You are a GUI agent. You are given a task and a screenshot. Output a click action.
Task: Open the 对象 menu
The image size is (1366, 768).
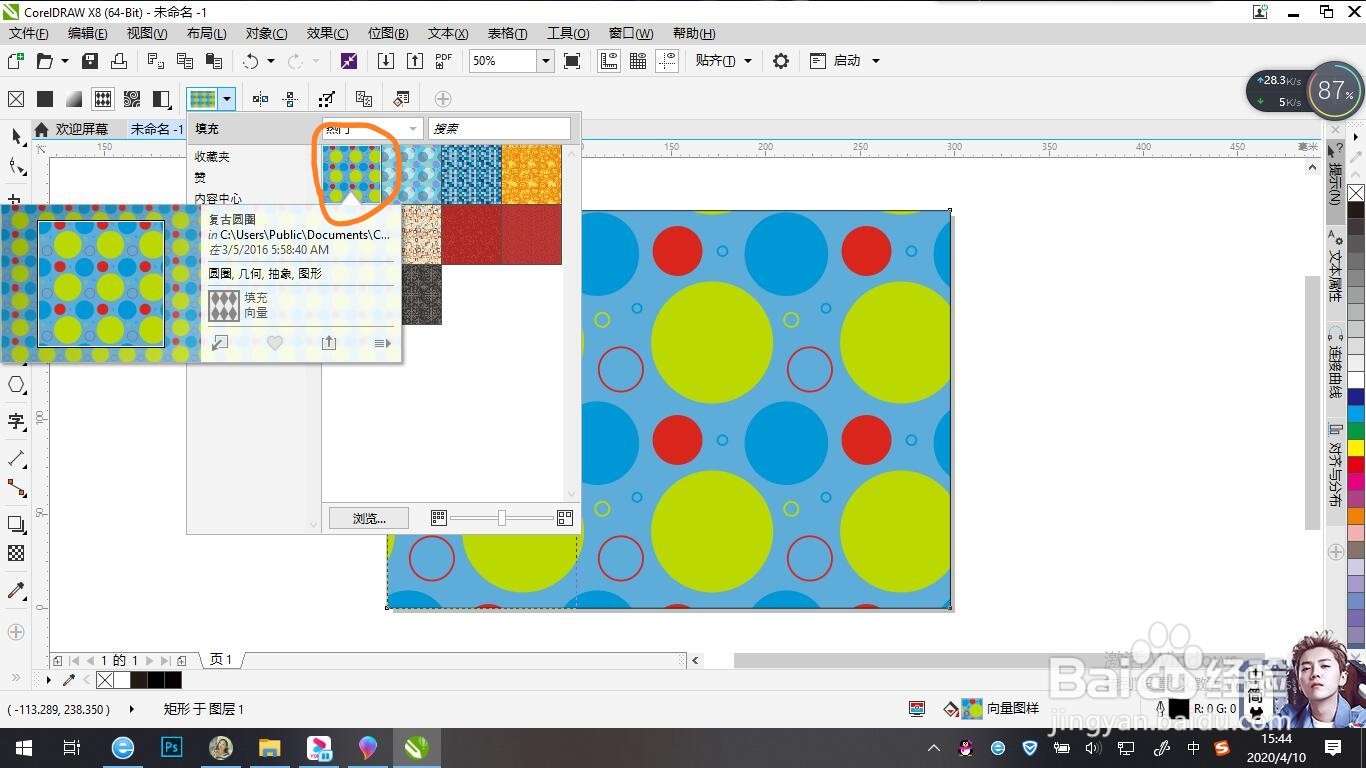pyautogui.click(x=266, y=34)
